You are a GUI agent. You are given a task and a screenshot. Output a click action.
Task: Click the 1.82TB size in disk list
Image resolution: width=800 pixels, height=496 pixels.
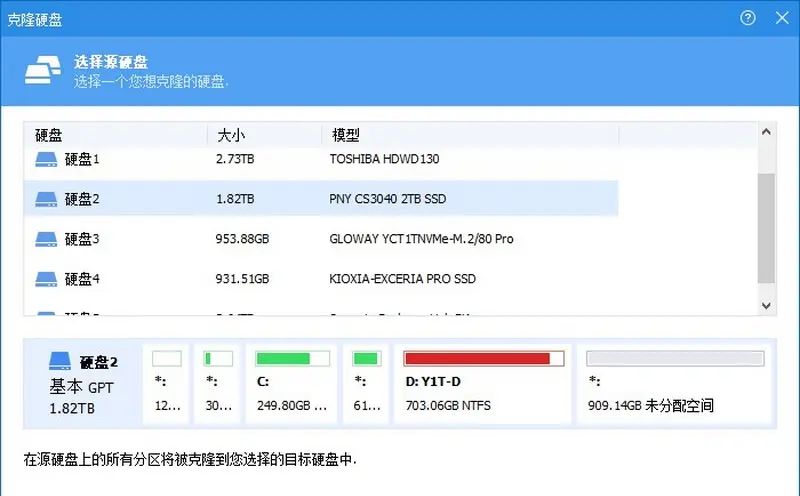tap(235, 199)
